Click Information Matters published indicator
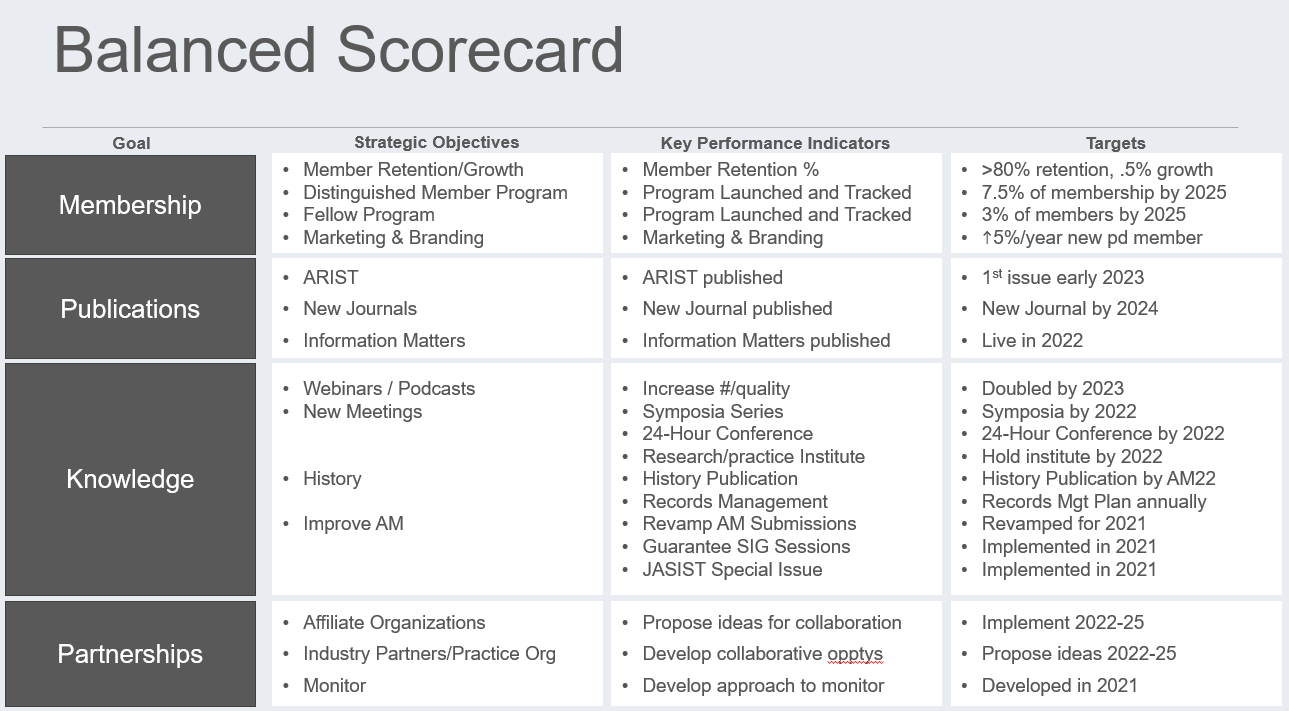 point(766,340)
